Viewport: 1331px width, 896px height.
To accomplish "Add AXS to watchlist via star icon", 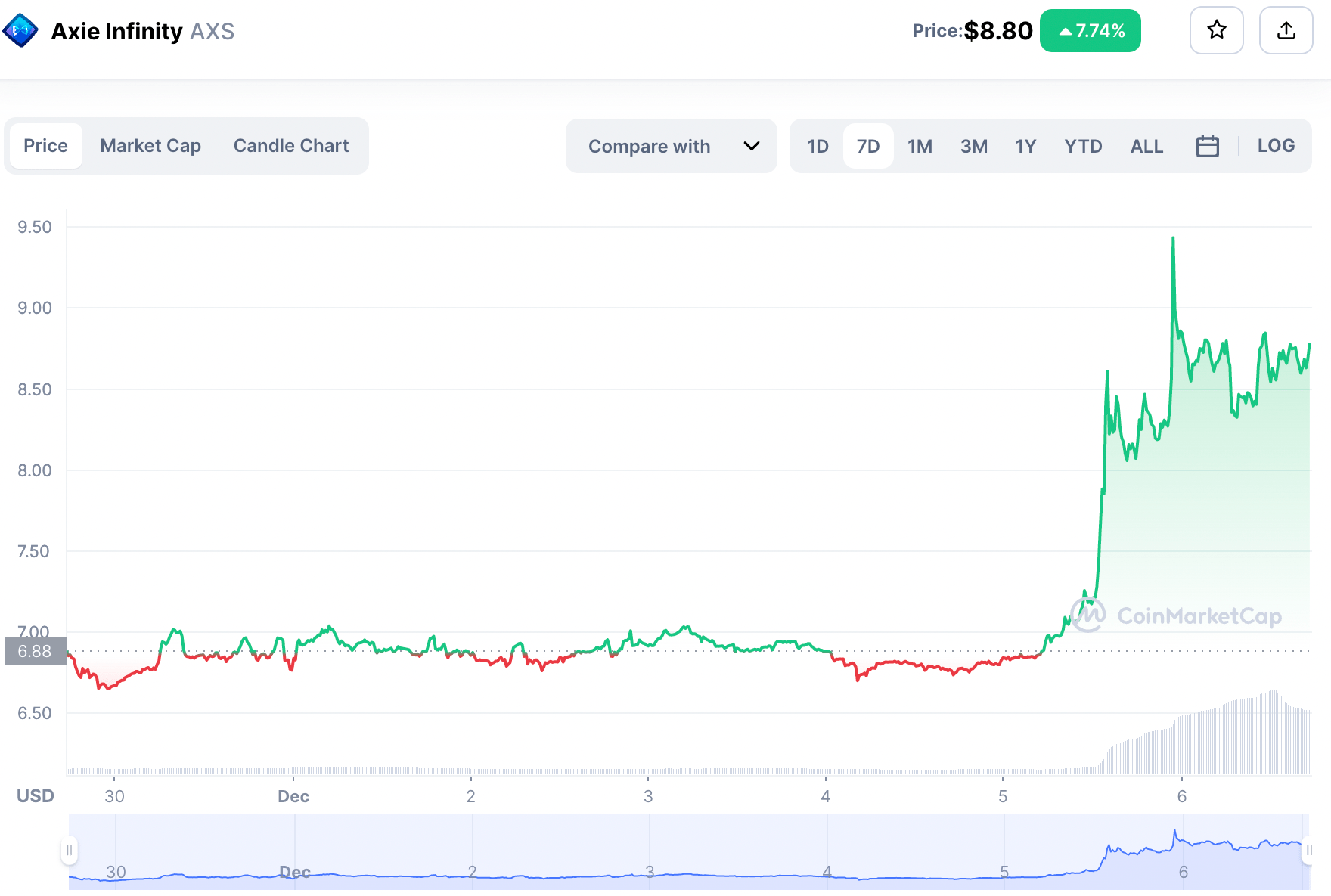I will [x=1215, y=30].
